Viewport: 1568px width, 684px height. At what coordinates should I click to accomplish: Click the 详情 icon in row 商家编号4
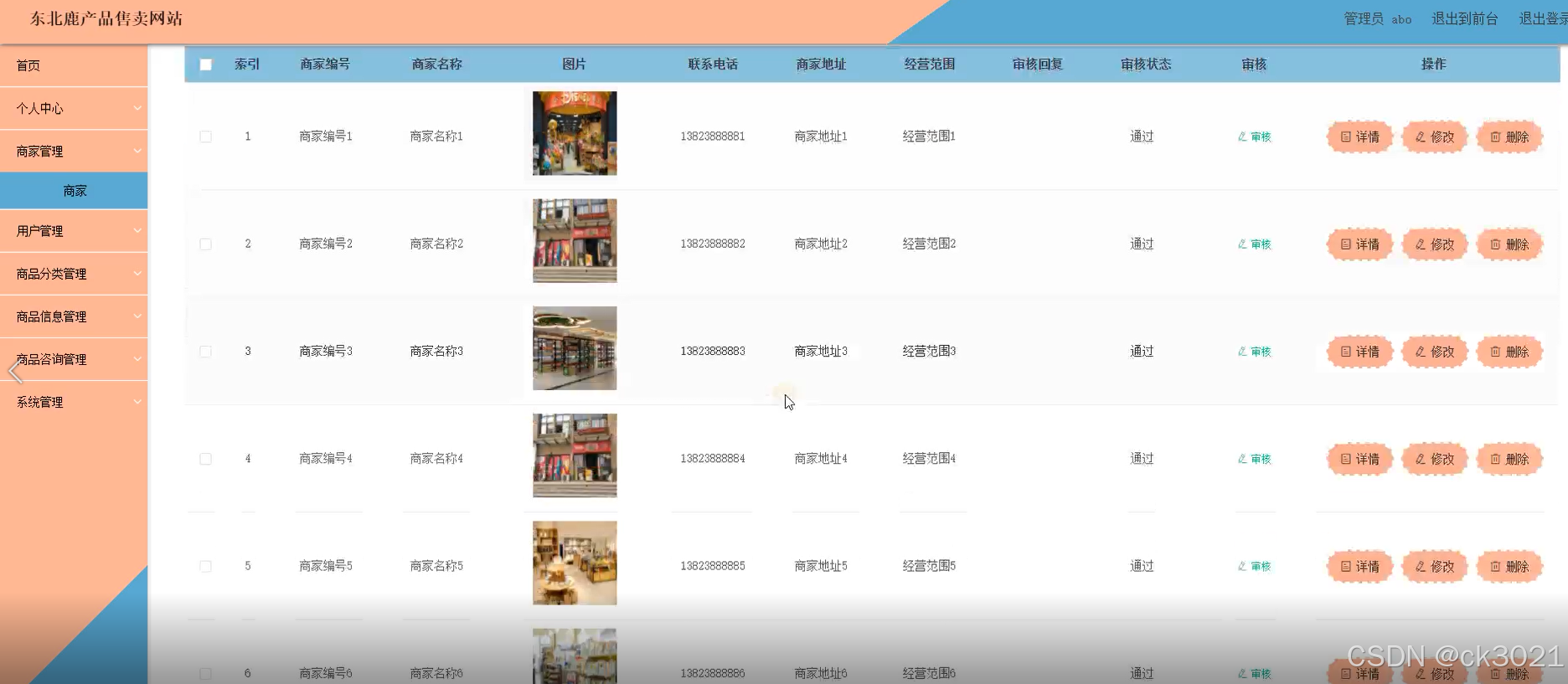(x=1345, y=459)
